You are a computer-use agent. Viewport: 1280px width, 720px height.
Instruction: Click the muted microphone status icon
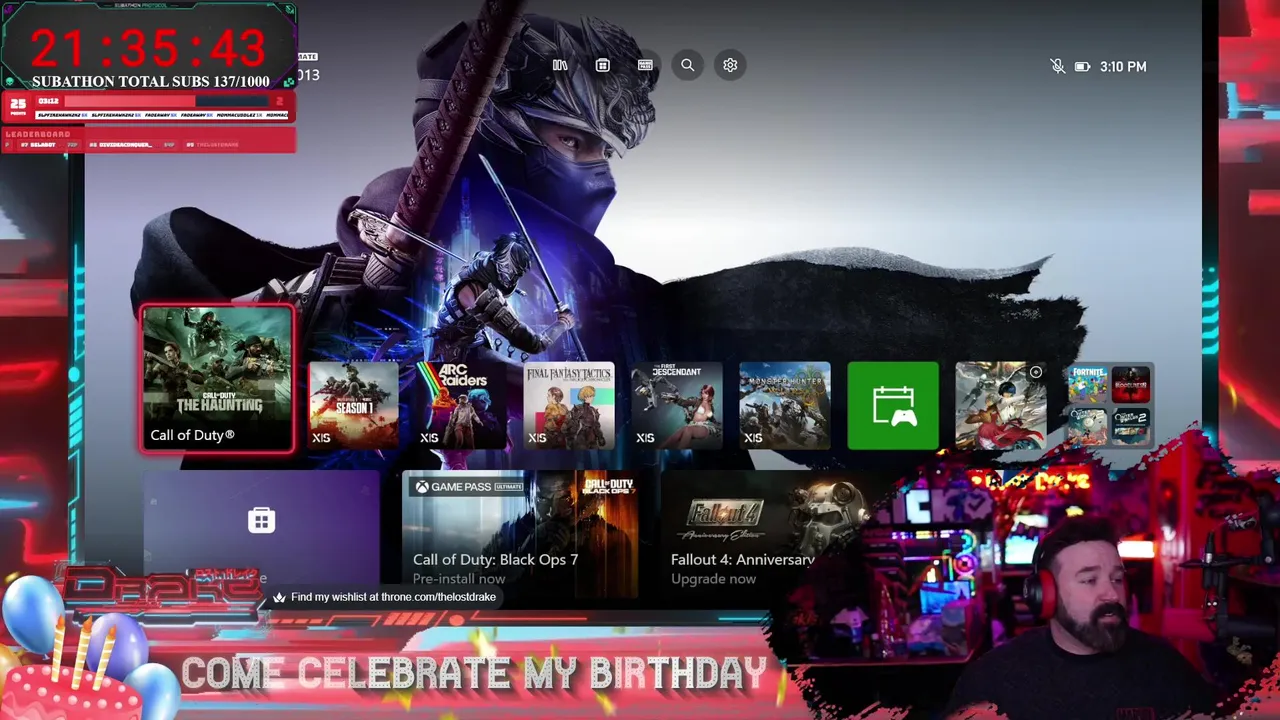1057,66
